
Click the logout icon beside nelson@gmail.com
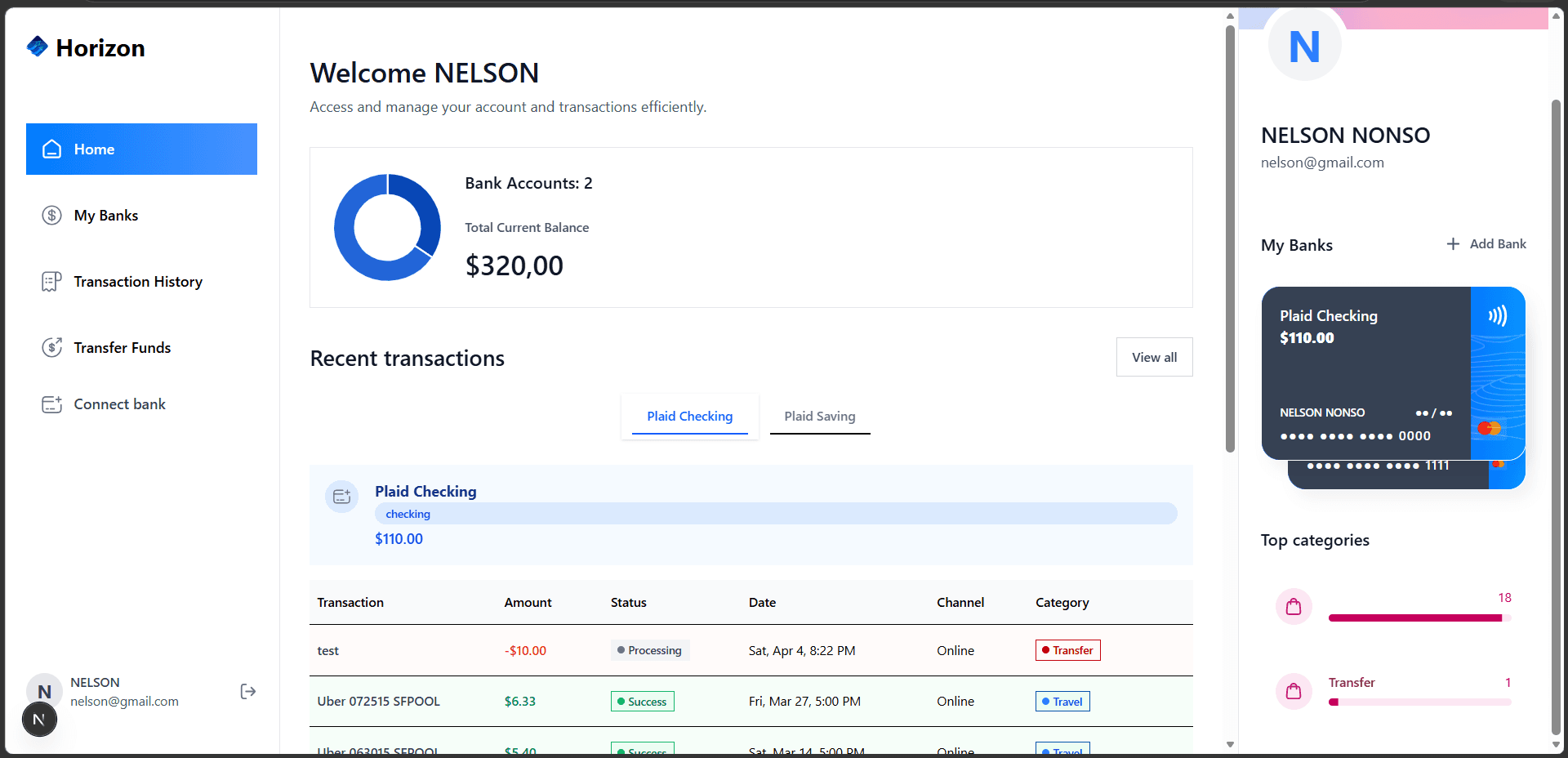click(248, 692)
